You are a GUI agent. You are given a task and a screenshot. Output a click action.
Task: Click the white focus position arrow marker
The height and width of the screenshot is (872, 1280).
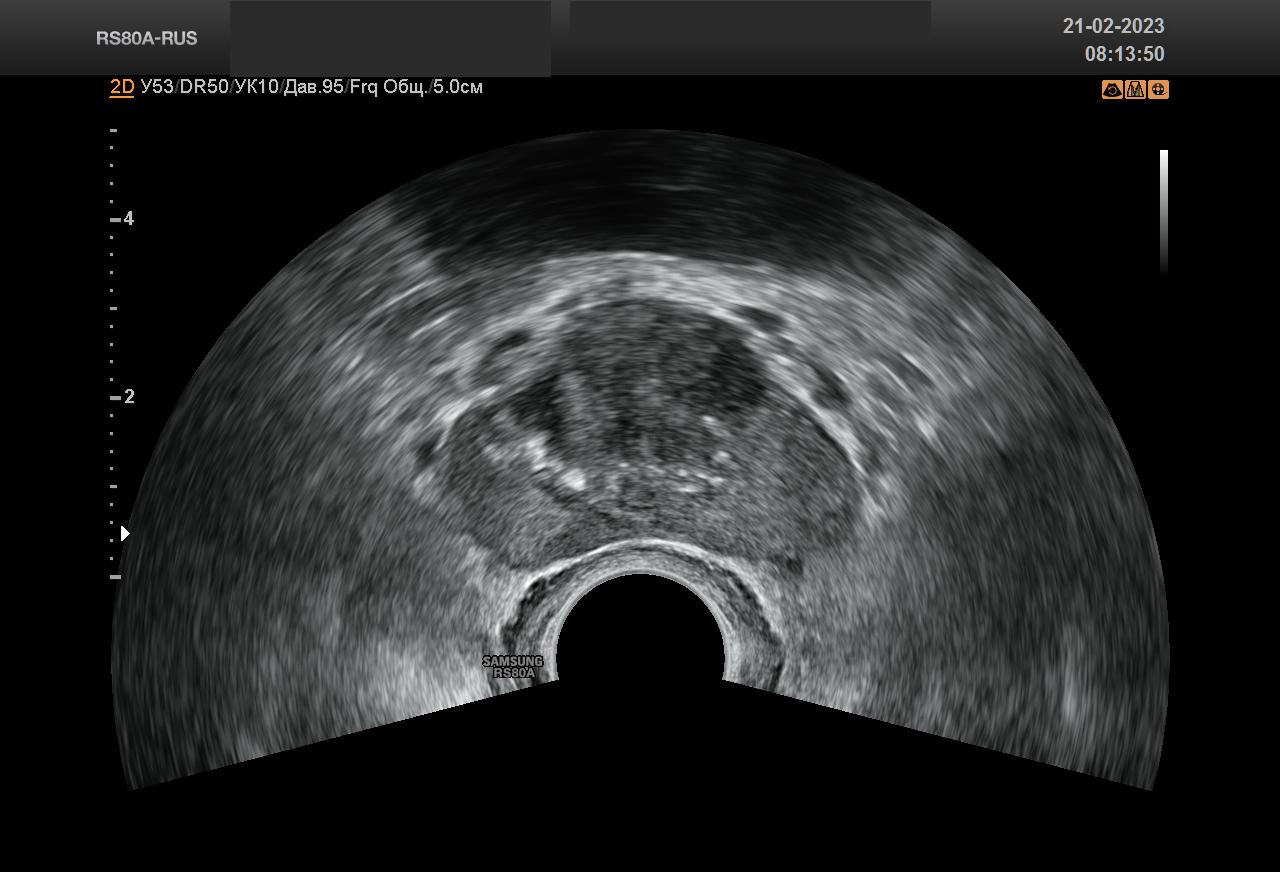pyautogui.click(x=125, y=534)
